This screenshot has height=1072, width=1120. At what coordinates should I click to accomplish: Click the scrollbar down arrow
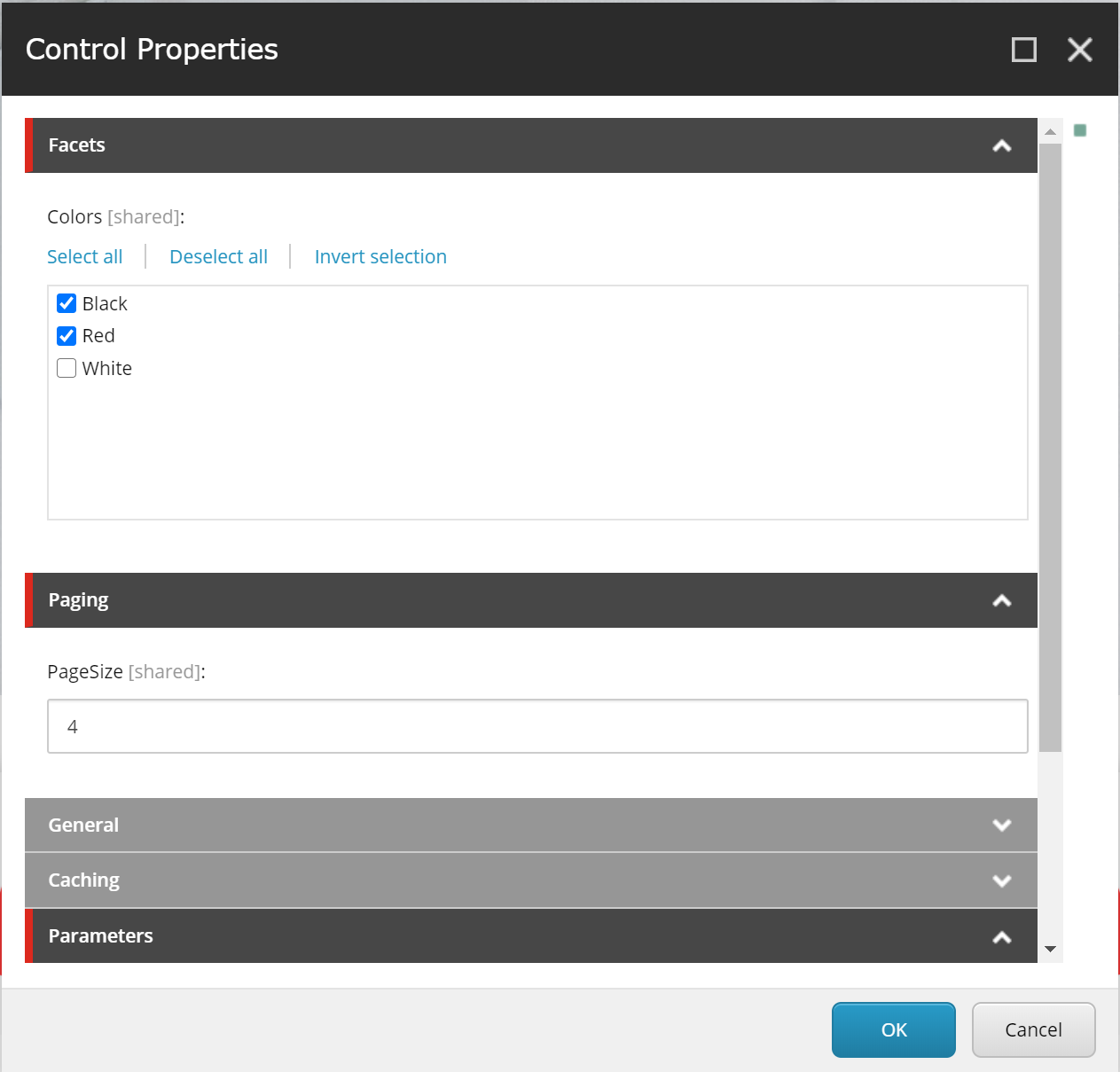tap(1050, 949)
